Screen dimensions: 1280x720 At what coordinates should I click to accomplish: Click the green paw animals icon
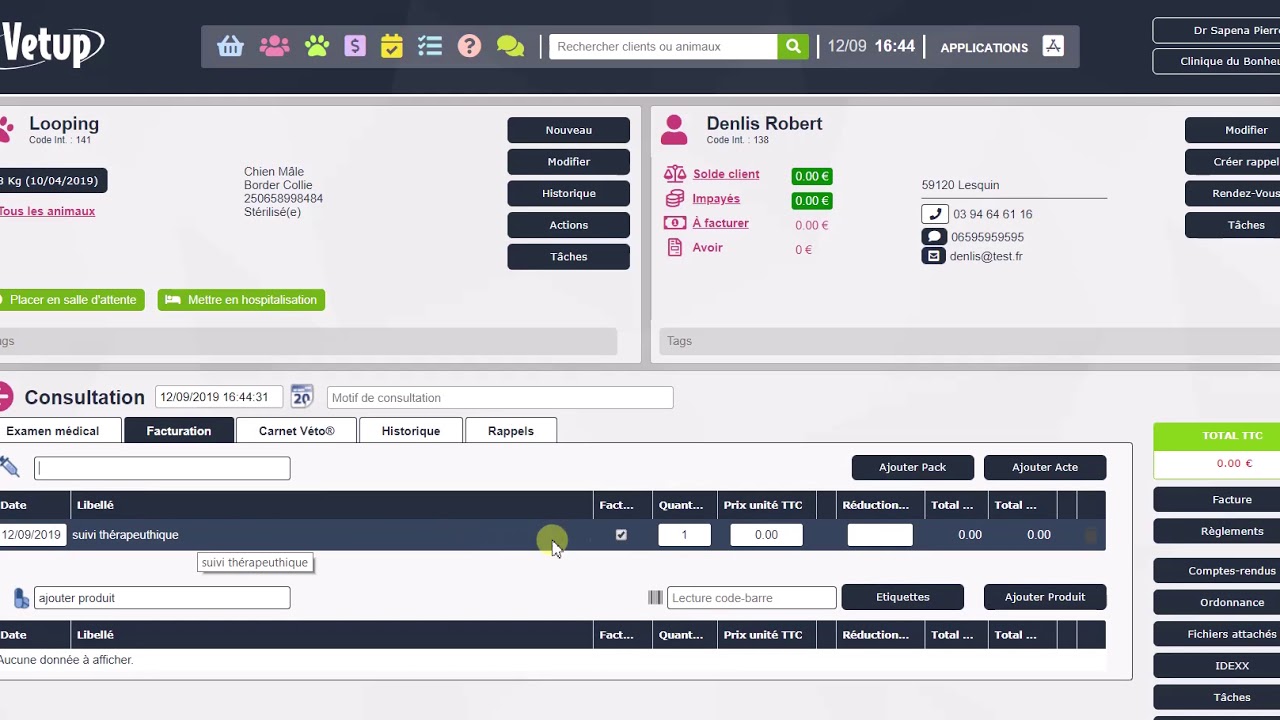click(x=317, y=47)
